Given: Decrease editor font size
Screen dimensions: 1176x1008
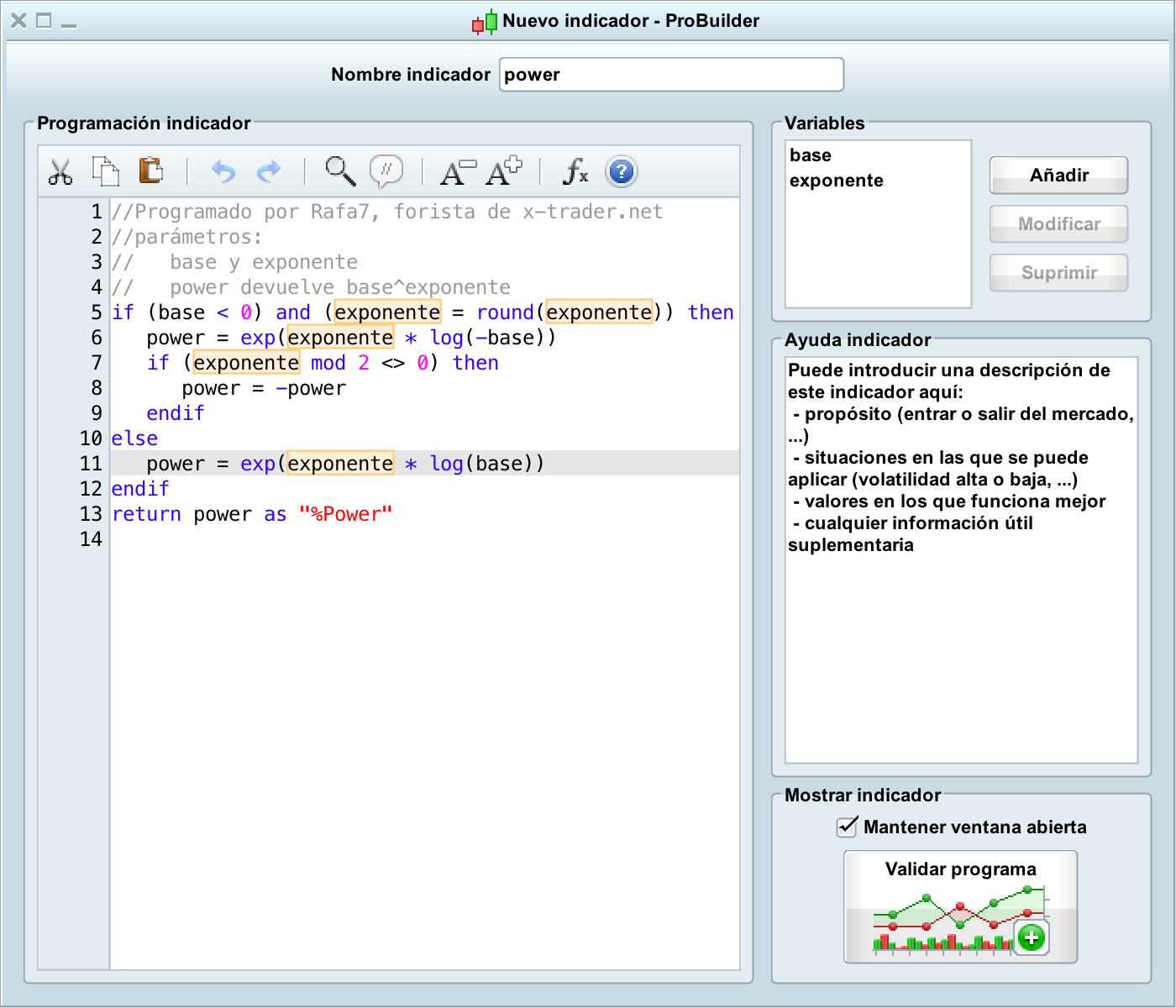Looking at the screenshot, I should (x=458, y=171).
